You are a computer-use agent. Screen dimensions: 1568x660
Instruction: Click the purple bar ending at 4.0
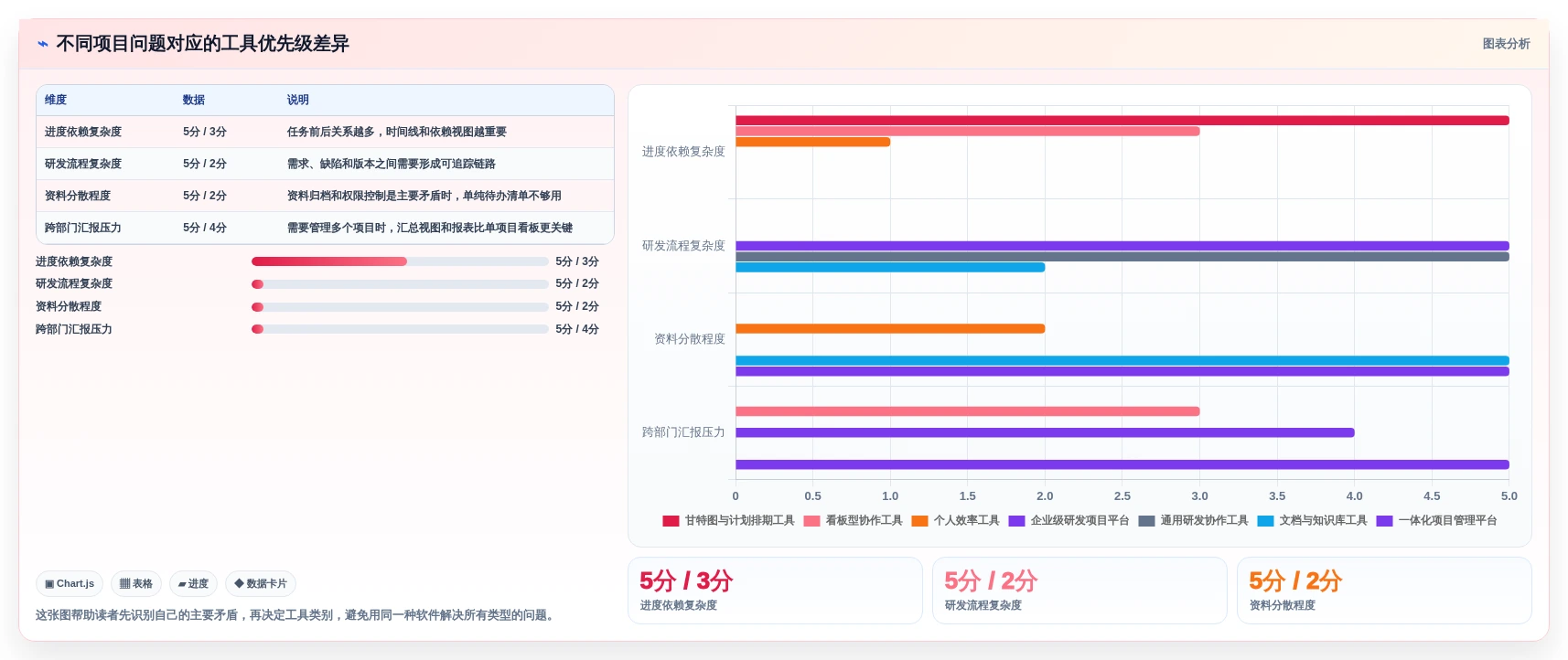(1045, 433)
